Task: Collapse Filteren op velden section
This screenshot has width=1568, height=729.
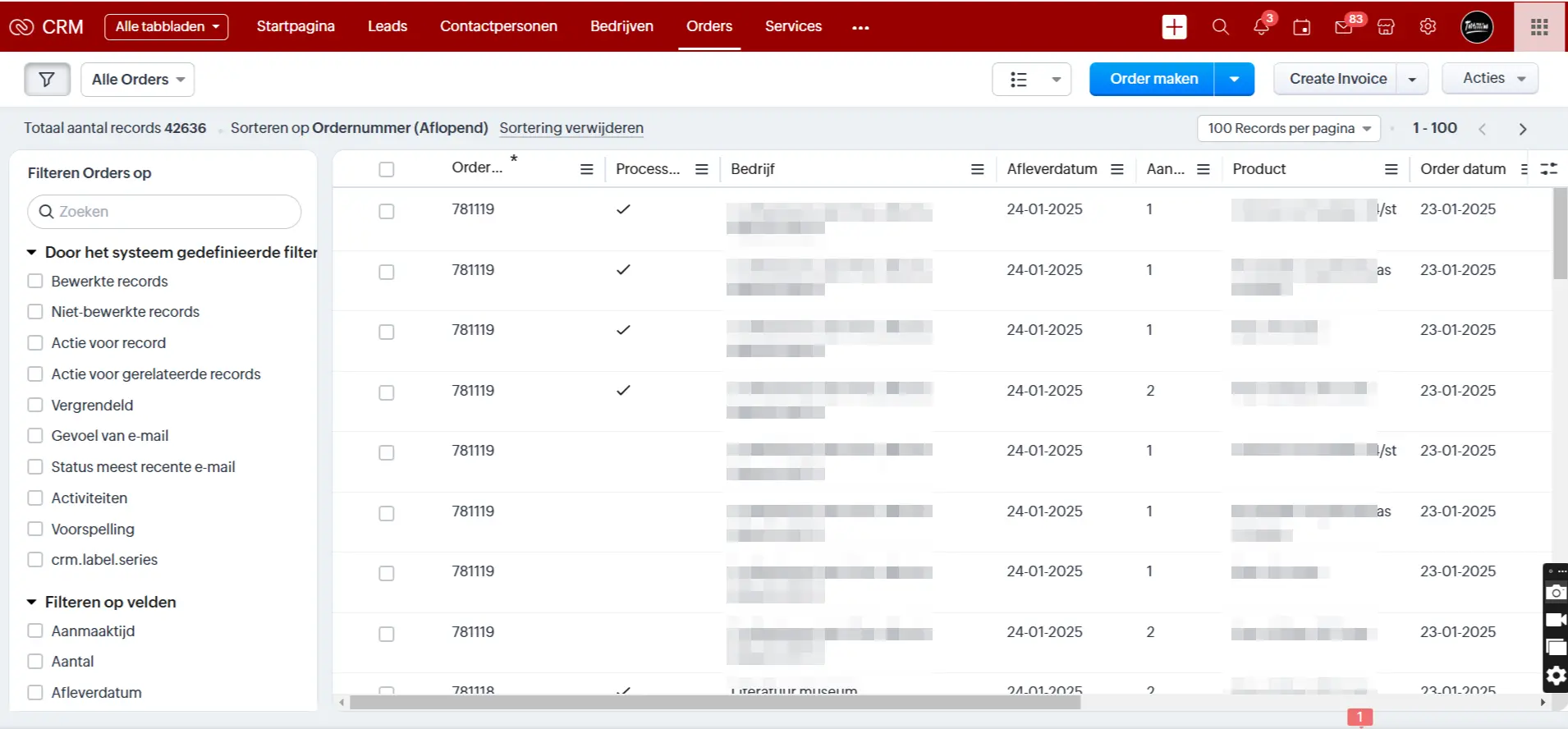Action: 31,603
